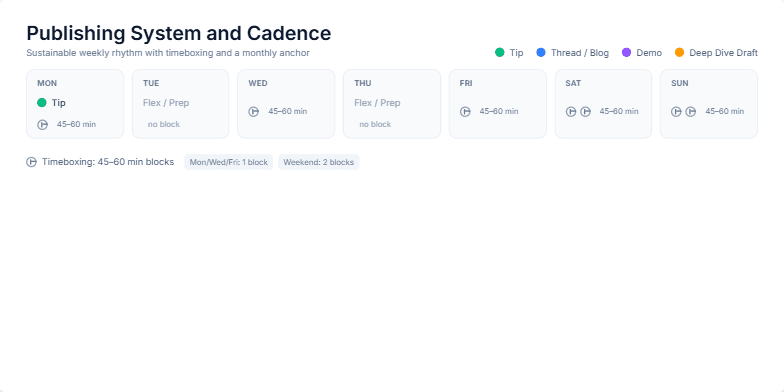Click the clock icon in the WED card
The width and height of the screenshot is (784, 392).
click(254, 112)
